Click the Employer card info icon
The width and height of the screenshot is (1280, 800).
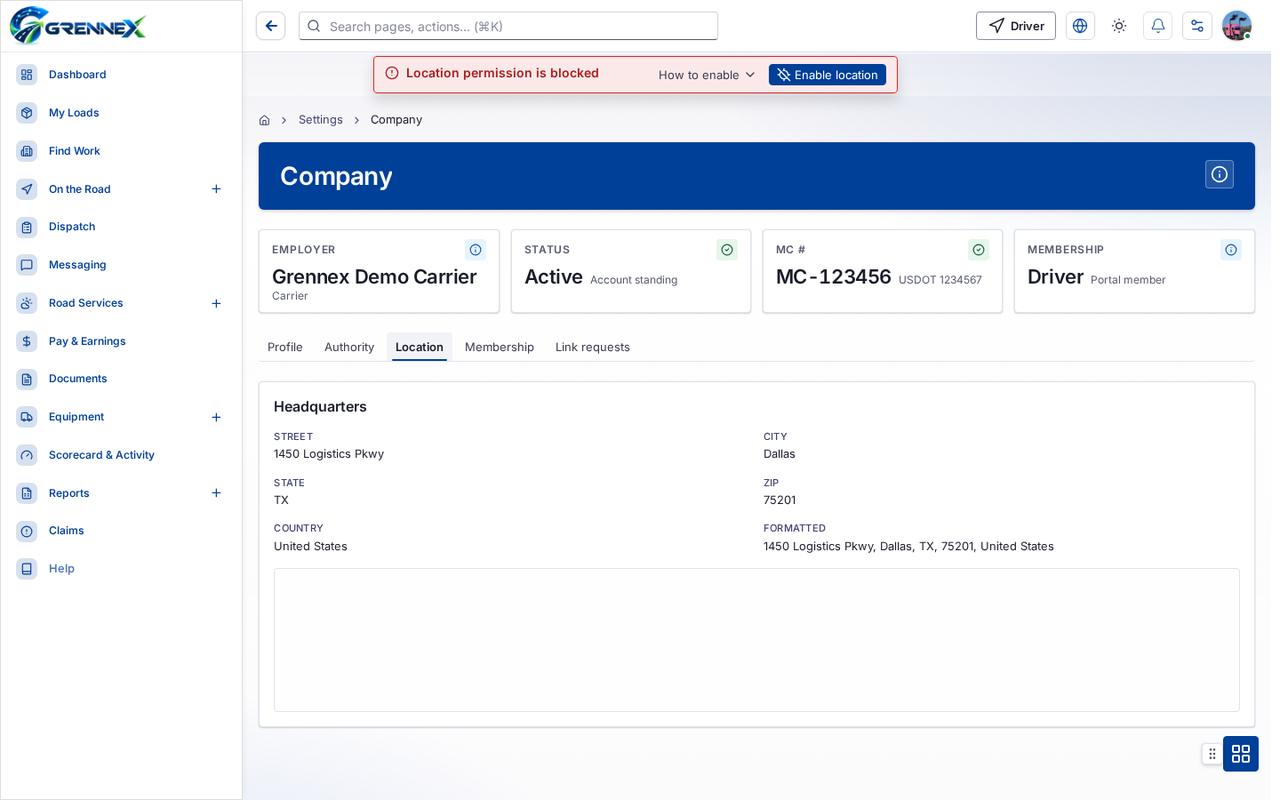tap(476, 250)
